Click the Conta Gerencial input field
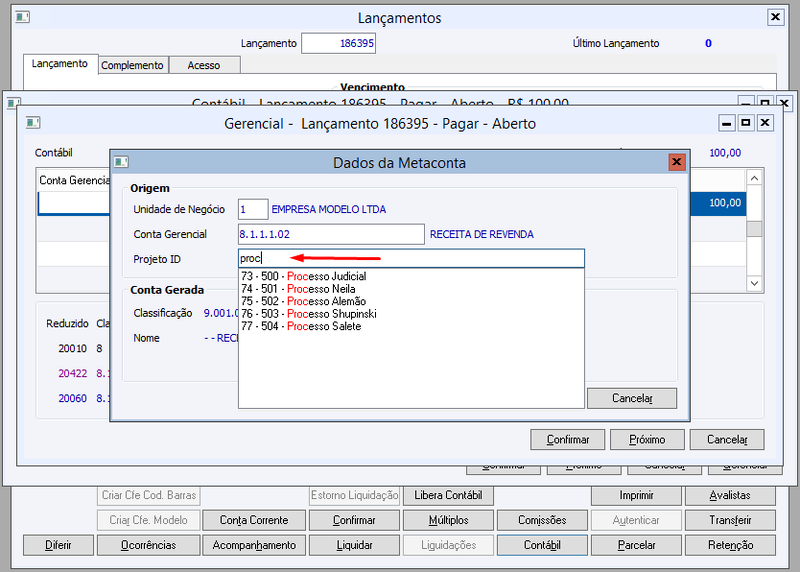Image resolution: width=800 pixels, height=572 pixels. [331, 234]
